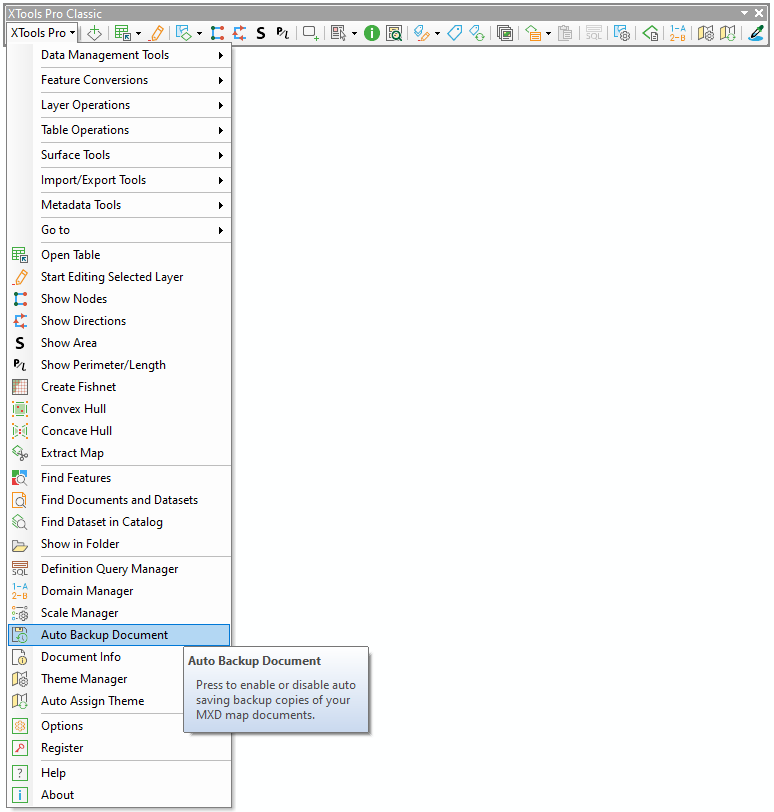This screenshot has height=812, width=774.
Task: Open Scale Manager from the menu
Action: pyautogui.click(x=119, y=613)
